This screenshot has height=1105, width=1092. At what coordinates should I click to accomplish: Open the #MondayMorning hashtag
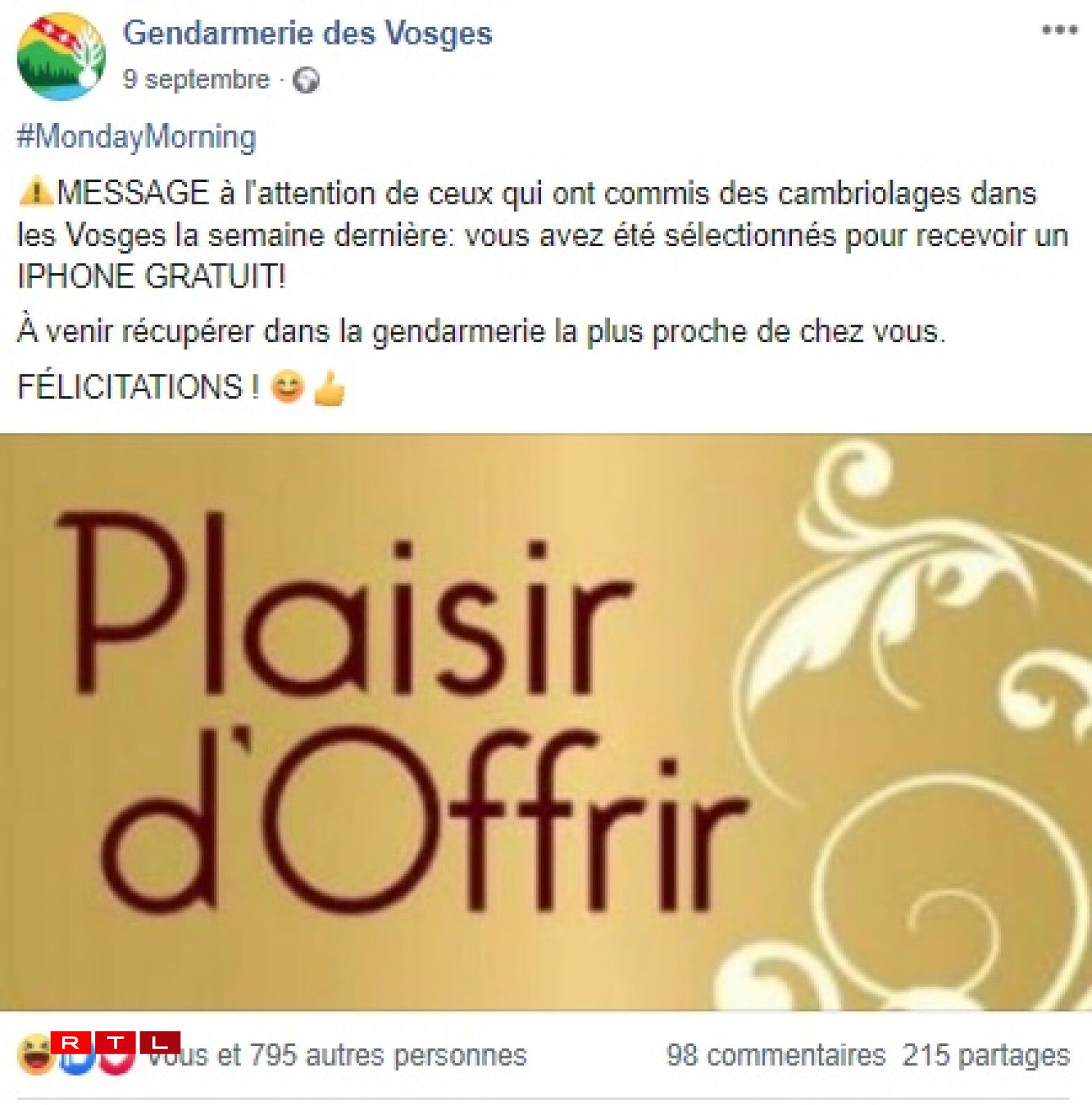[137, 136]
